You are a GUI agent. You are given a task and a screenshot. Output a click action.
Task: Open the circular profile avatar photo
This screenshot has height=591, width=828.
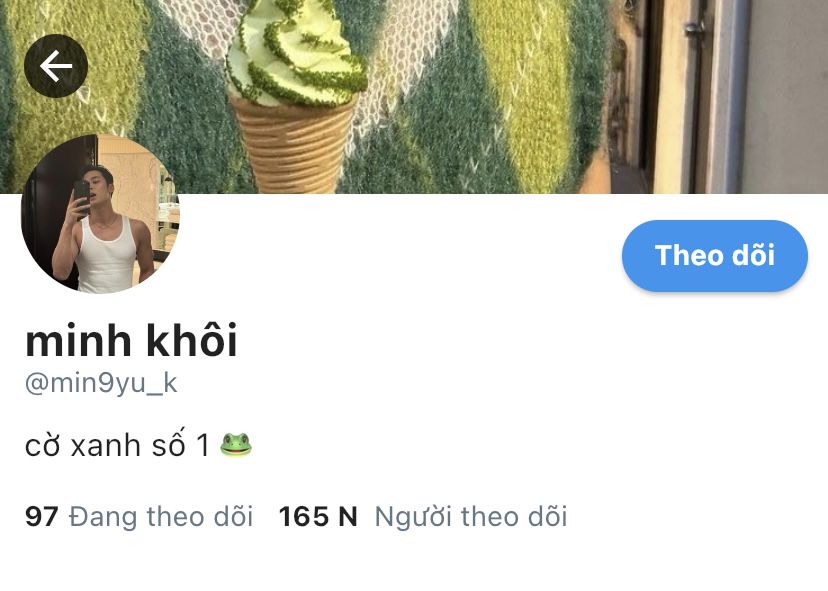click(100, 214)
